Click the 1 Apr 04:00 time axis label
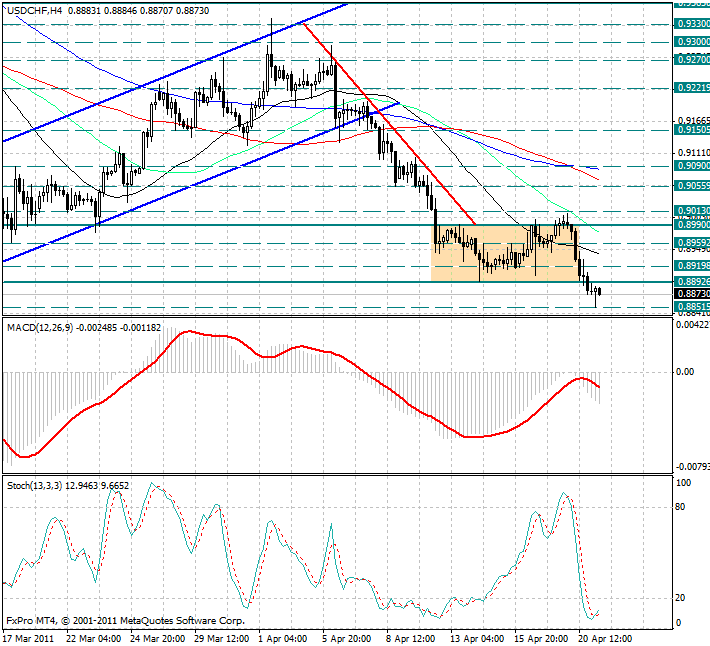The width and height of the screenshot is (710, 646). tap(283, 639)
